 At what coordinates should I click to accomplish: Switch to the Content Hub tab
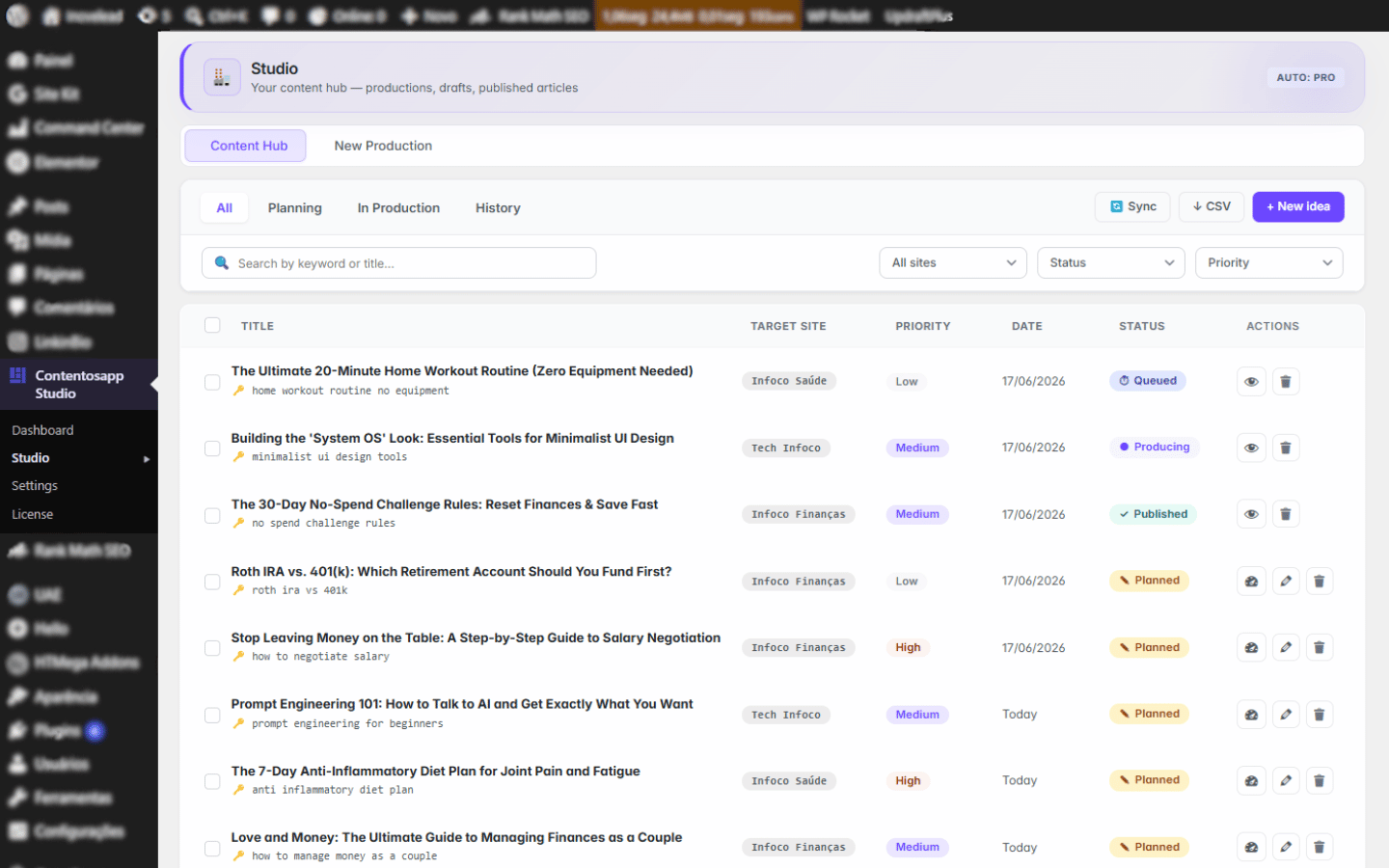tap(245, 146)
